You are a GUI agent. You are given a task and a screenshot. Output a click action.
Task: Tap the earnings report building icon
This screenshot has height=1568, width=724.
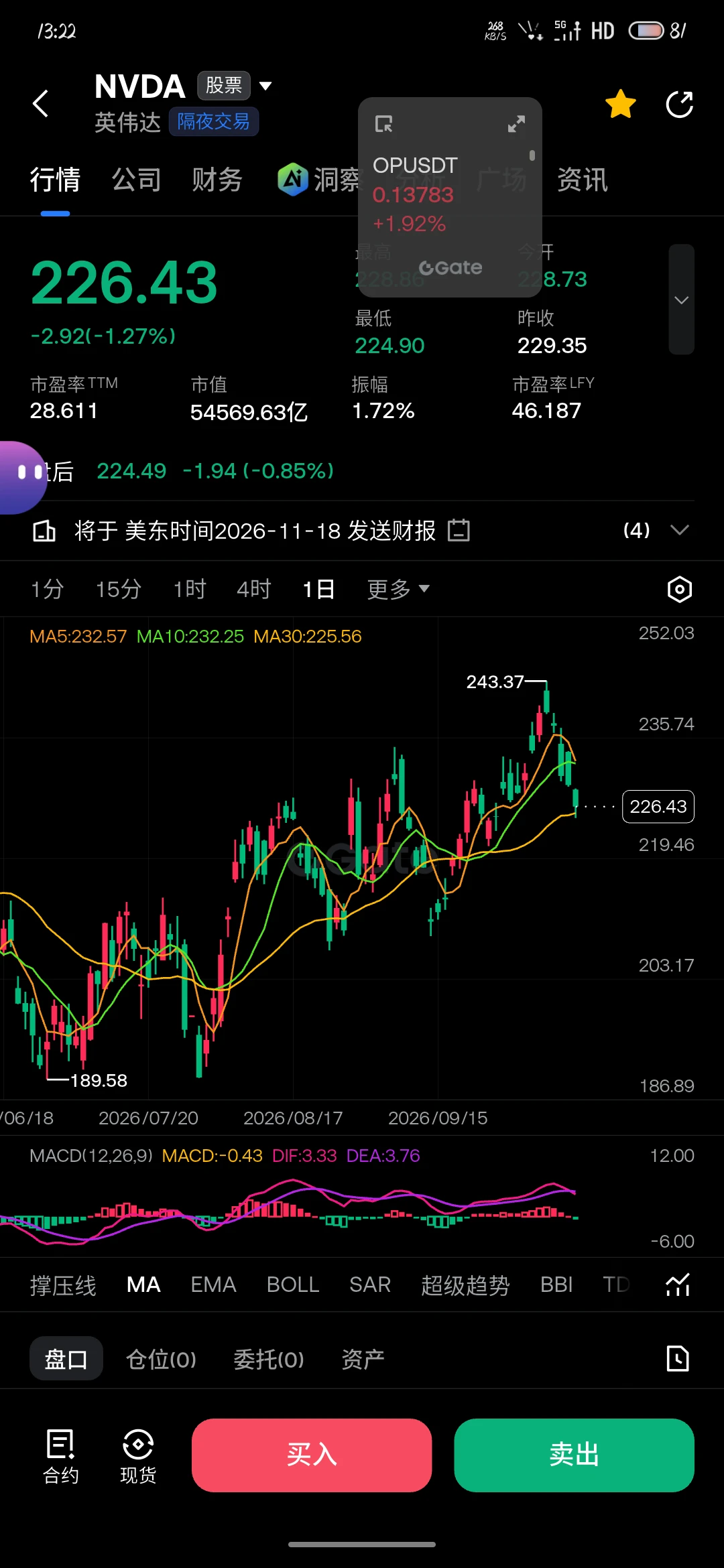pyautogui.click(x=44, y=531)
